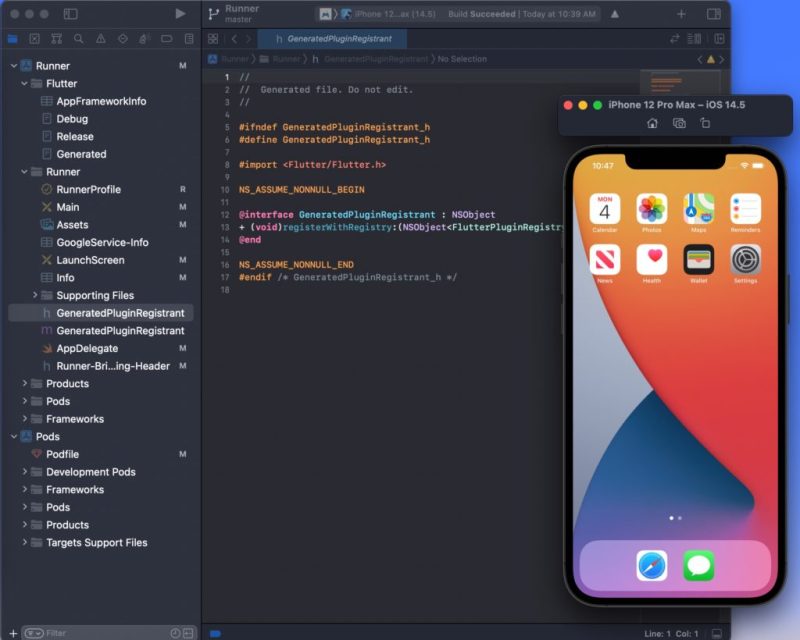Image resolution: width=800 pixels, height=640 pixels.
Task: Select AppFrameworkInfo file
Action: coord(101,101)
